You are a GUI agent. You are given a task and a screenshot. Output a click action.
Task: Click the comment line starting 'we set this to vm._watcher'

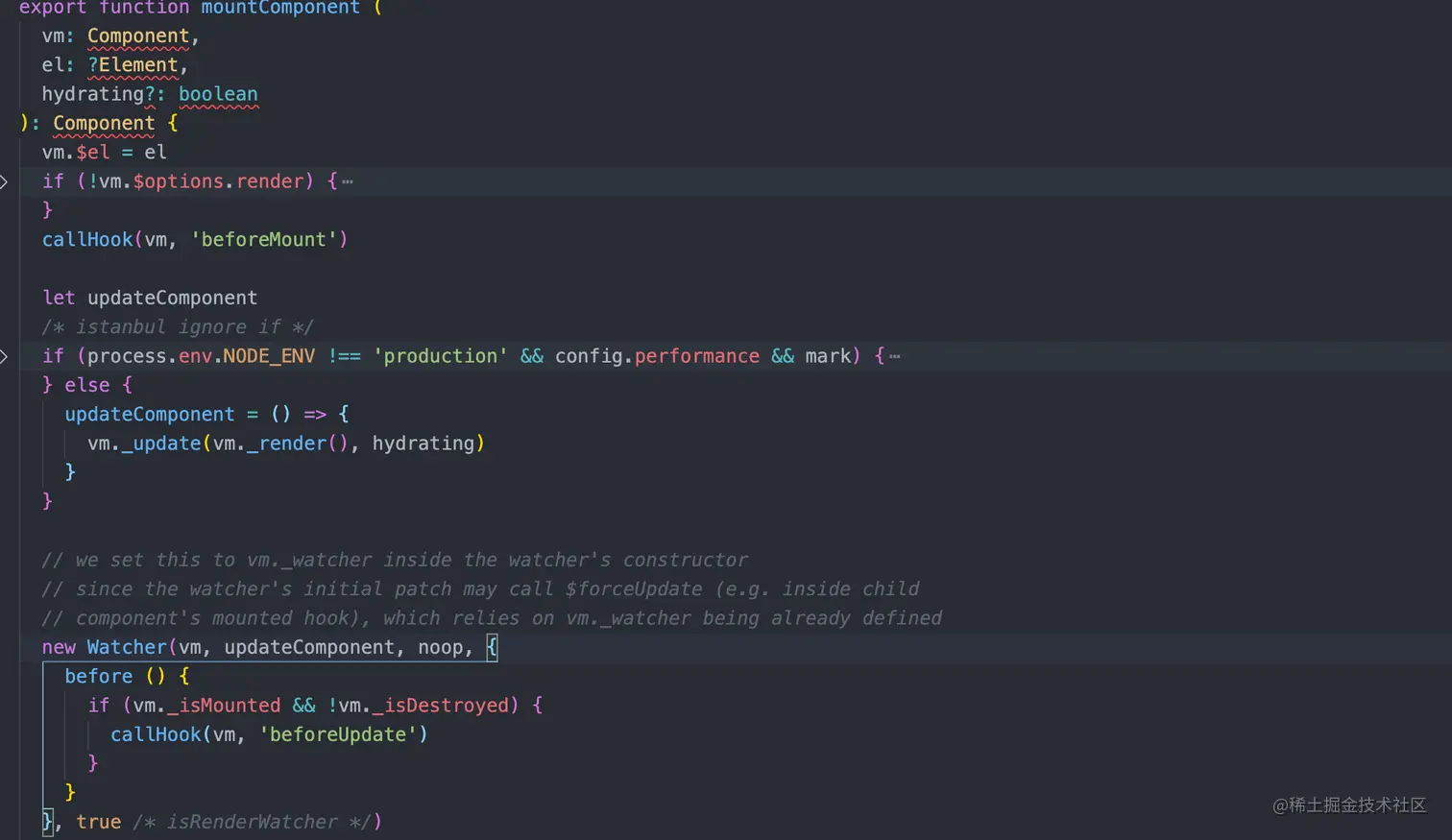[x=395, y=560]
